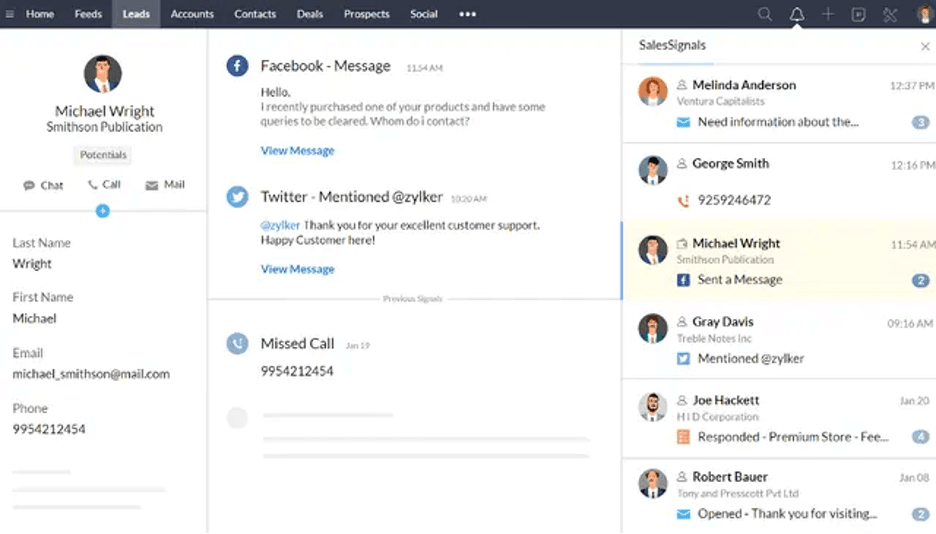The image size is (936, 534).
Task: Click 'Mentioned @zylker' in Gray Davis signal
Action: [x=751, y=359]
